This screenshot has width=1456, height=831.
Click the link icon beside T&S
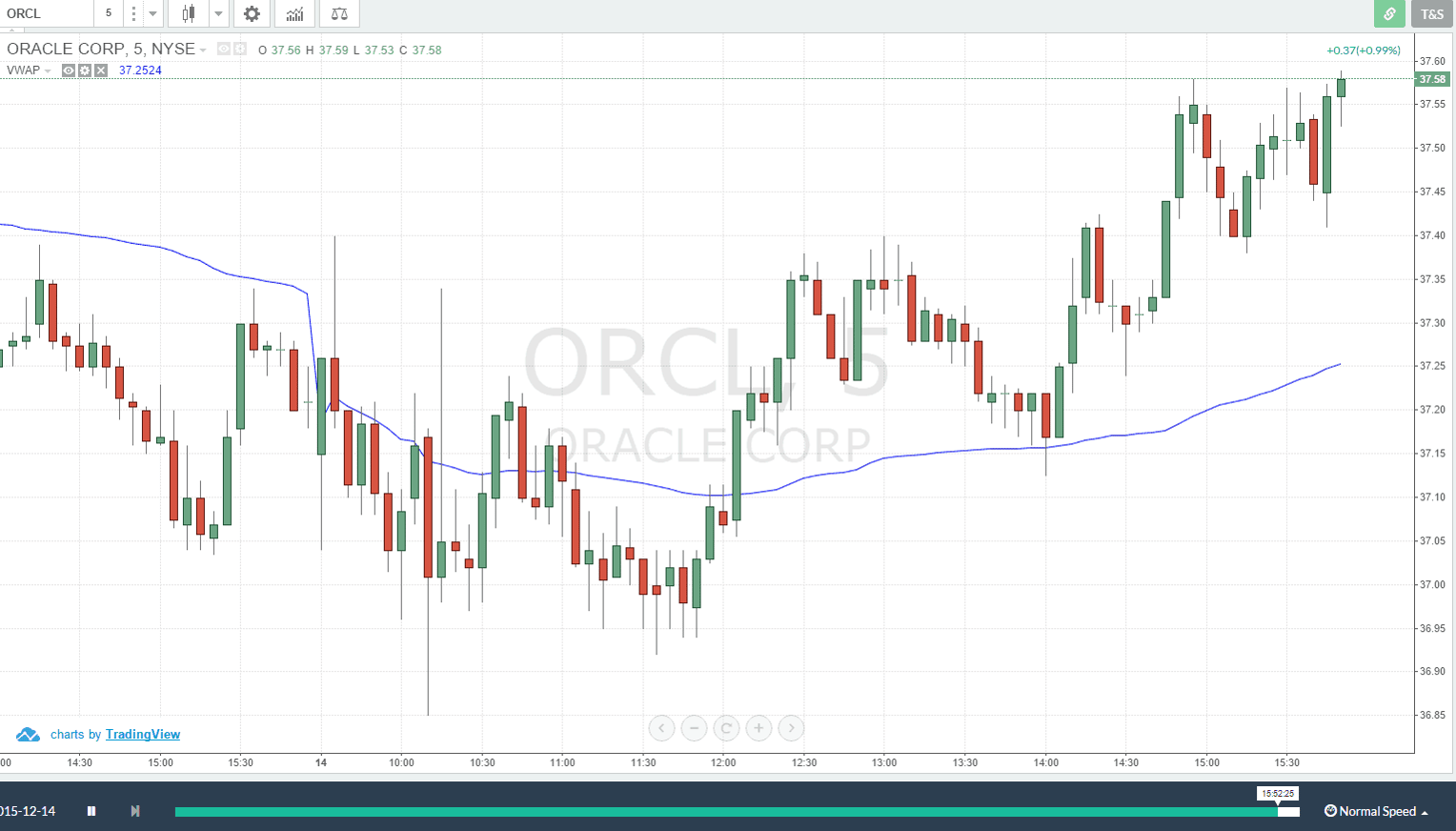[1389, 14]
